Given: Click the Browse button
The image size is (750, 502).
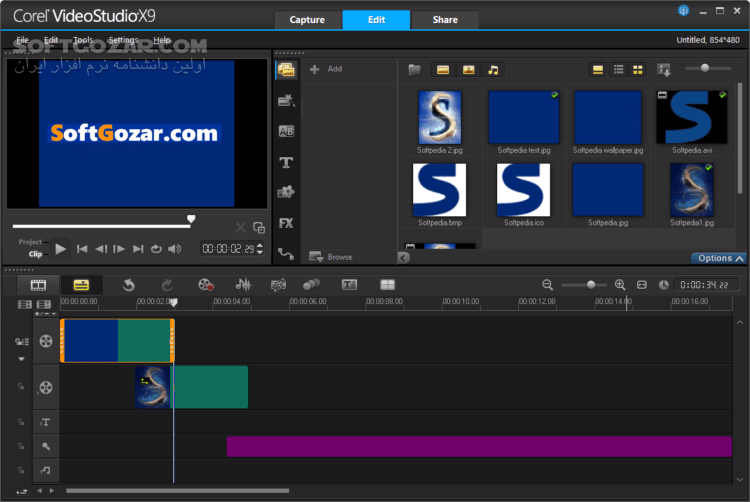Looking at the screenshot, I should coord(331,257).
